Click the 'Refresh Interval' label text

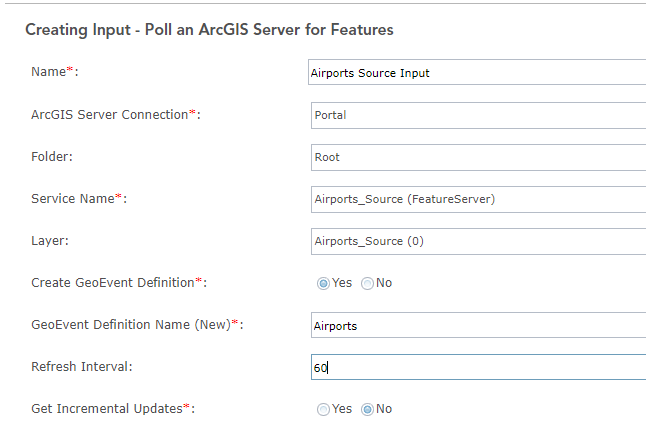tap(82, 367)
